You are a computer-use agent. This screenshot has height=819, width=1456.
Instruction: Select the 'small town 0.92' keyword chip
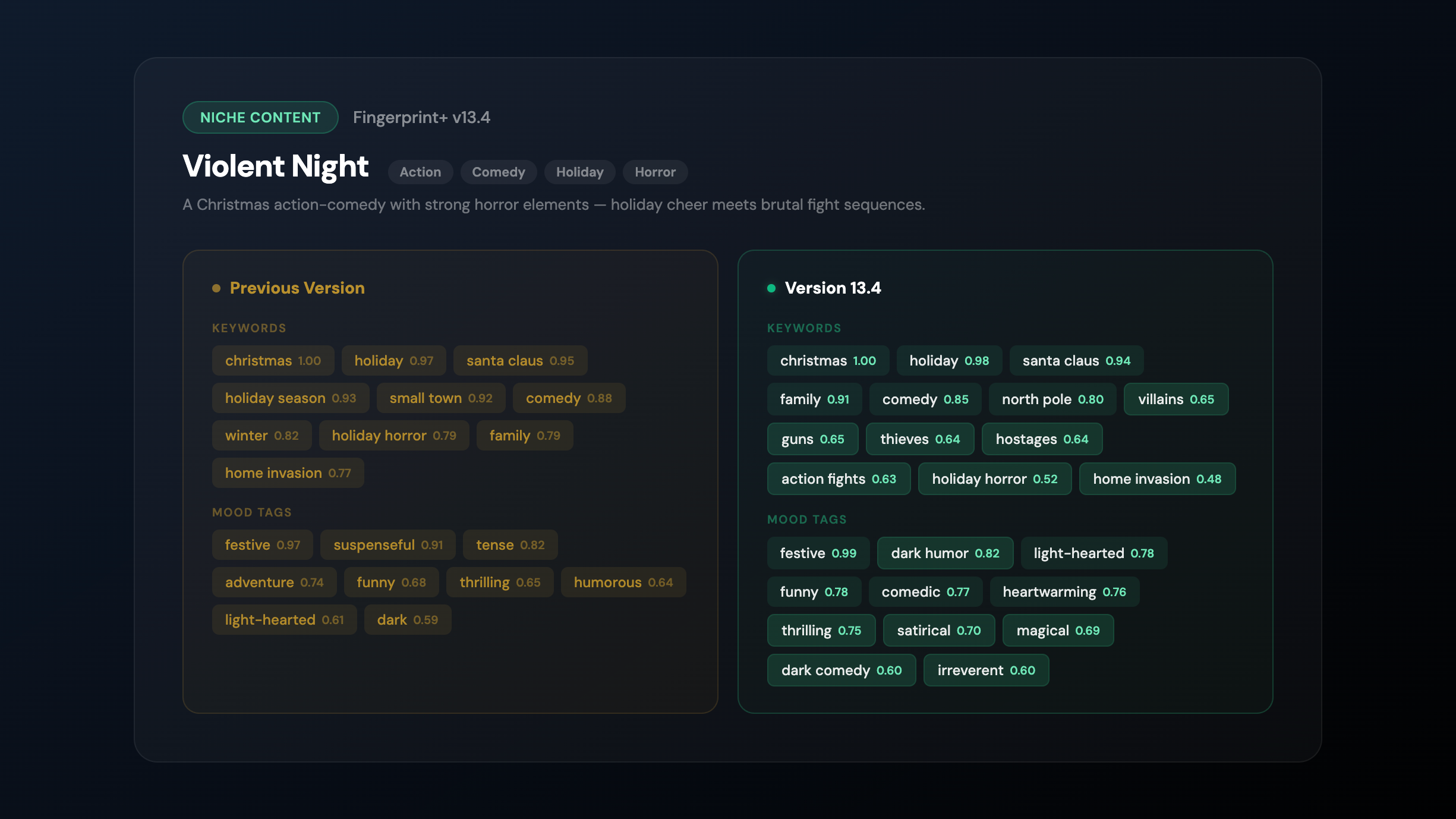pos(440,398)
